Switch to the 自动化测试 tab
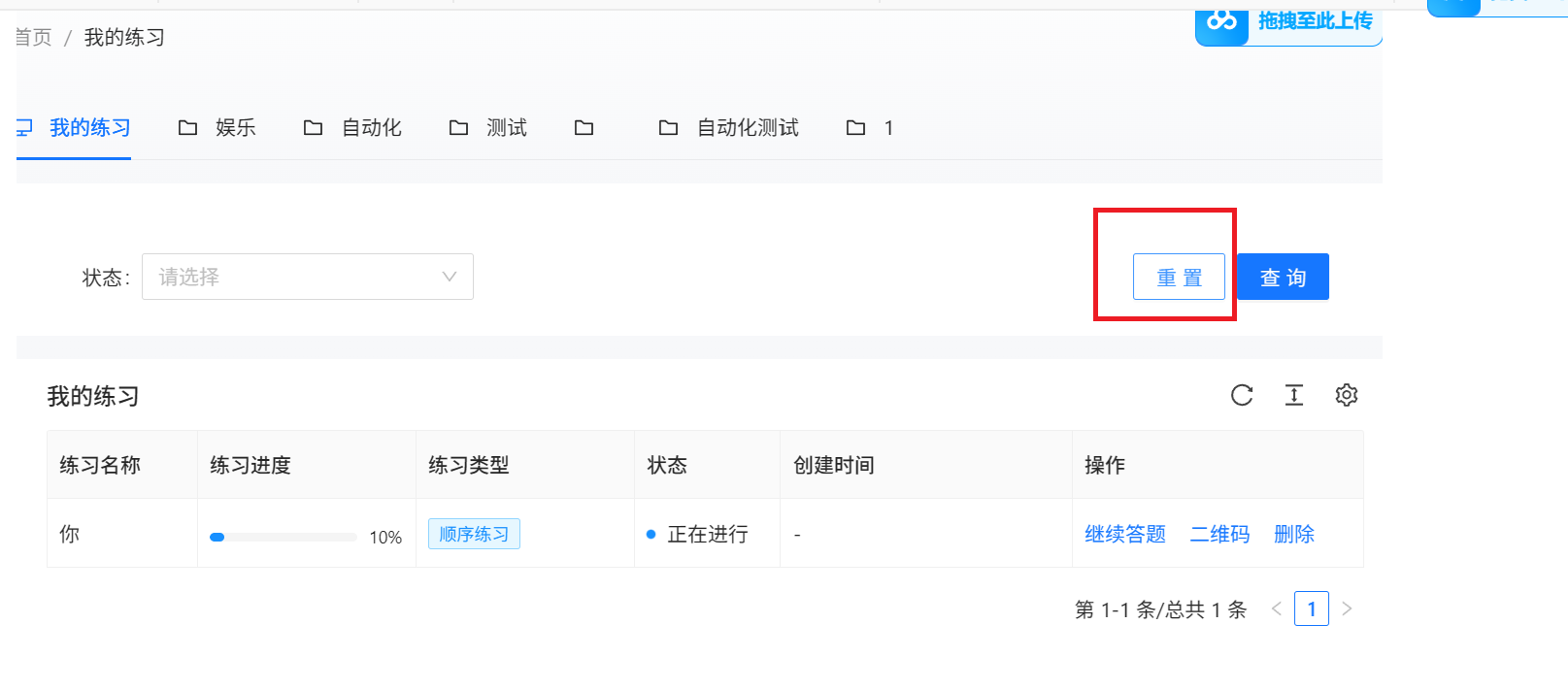This screenshot has width=1568, height=690. (728, 128)
